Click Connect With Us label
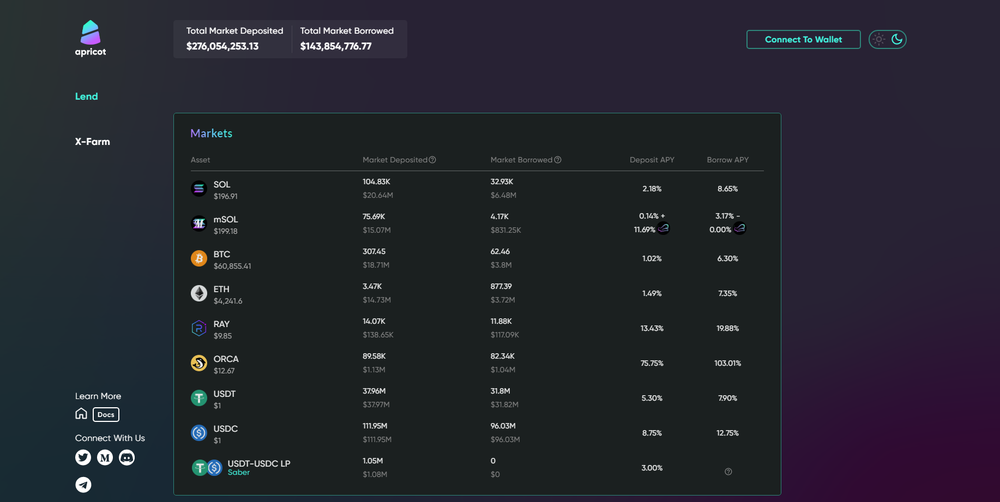Image resolution: width=1000 pixels, height=502 pixels. (x=110, y=438)
